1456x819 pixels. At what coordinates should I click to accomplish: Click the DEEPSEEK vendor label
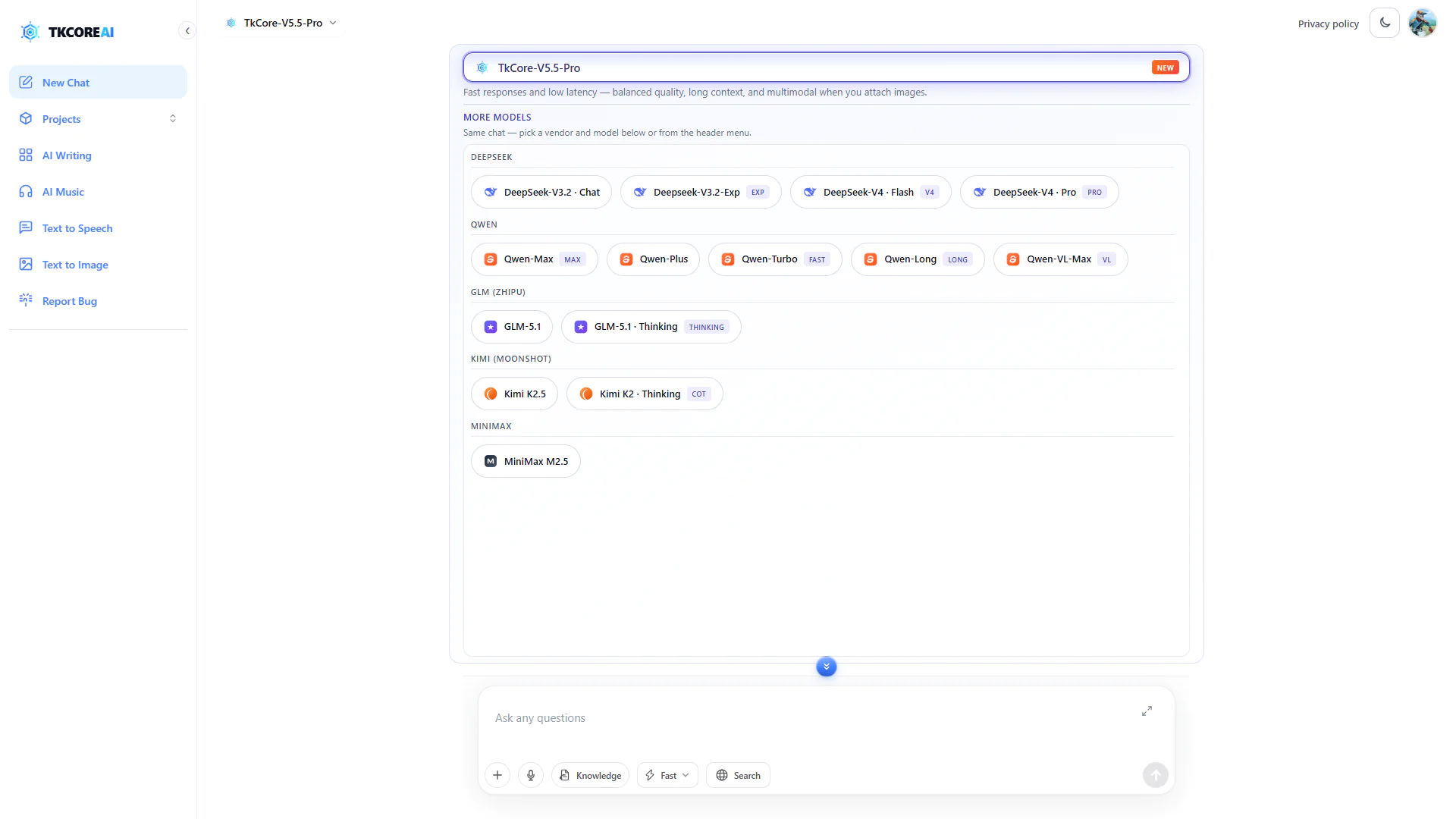click(x=491, y=157)
